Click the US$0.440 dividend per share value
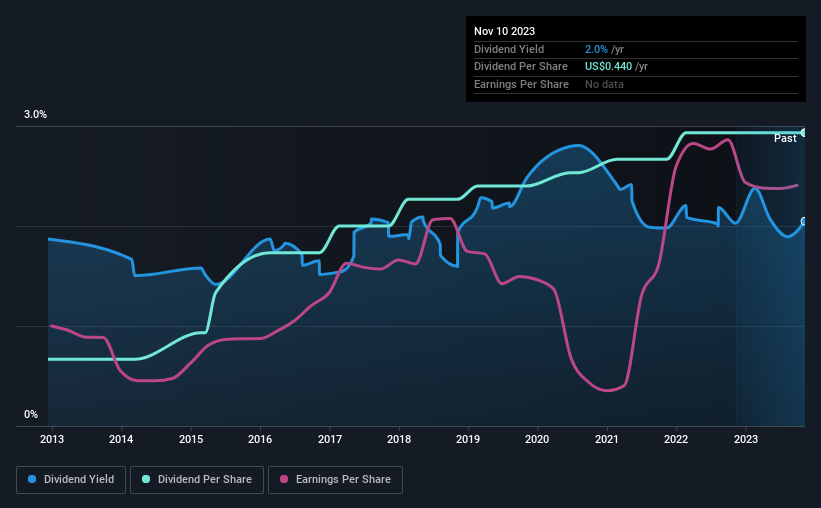Viewport: 821px width, 508px height. coord(608,67)
